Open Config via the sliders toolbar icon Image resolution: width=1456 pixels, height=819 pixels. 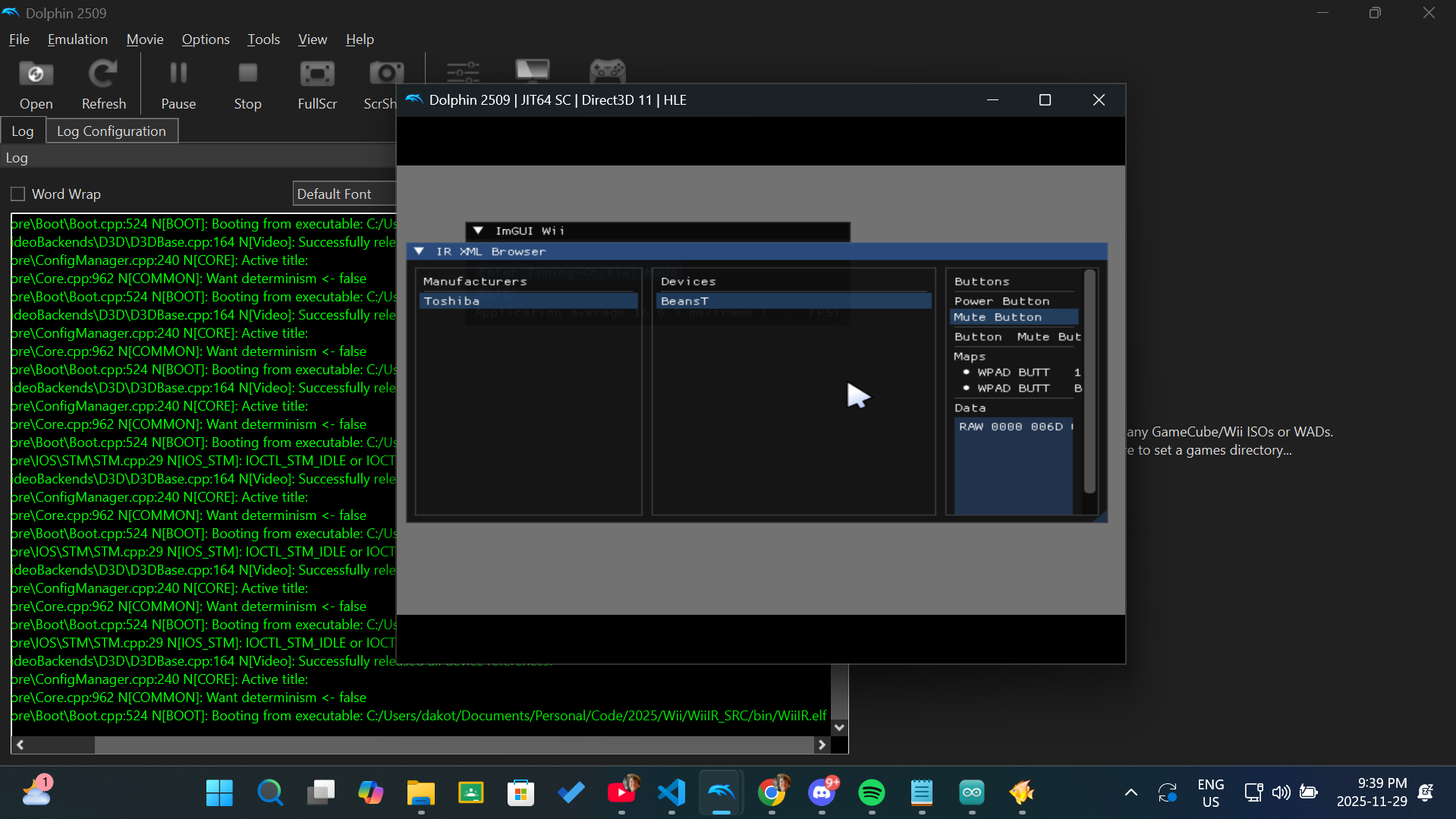click(463, 71)
